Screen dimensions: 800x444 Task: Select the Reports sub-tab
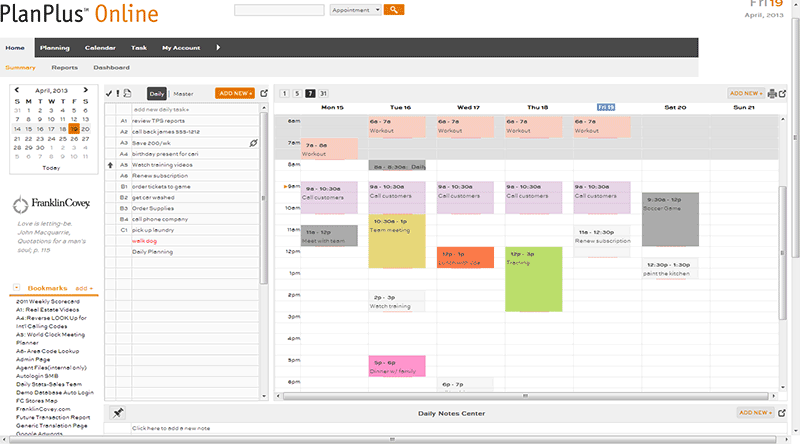point(64,67)
